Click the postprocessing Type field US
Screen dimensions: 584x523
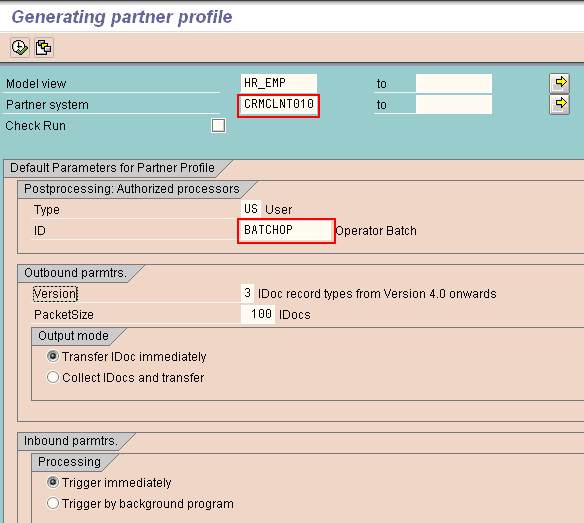pos(251,209)
